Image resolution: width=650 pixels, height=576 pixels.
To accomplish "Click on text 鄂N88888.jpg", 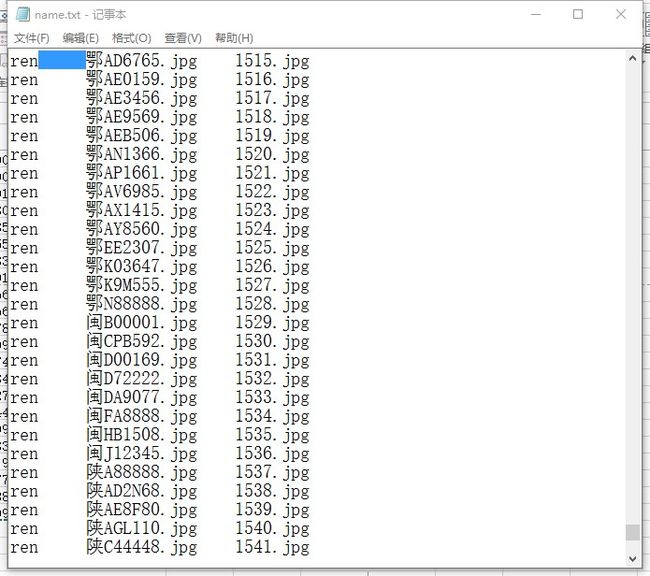I will point(142,304).
